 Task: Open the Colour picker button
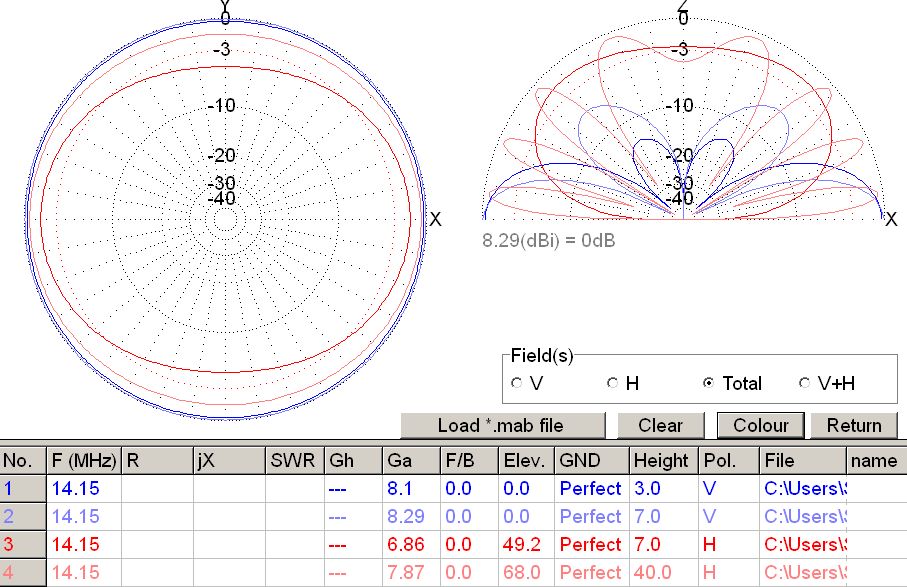760,425
